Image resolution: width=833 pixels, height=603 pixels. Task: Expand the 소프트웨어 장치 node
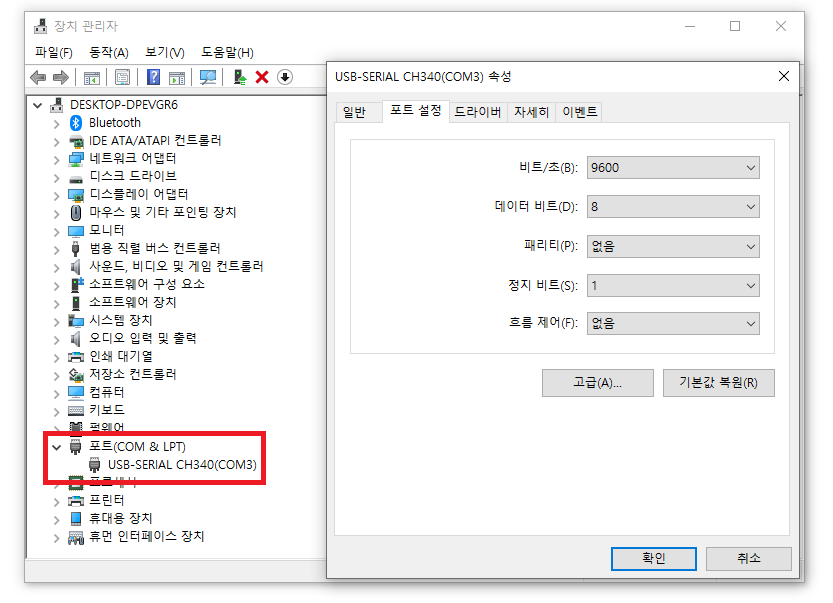coord(57,303)
